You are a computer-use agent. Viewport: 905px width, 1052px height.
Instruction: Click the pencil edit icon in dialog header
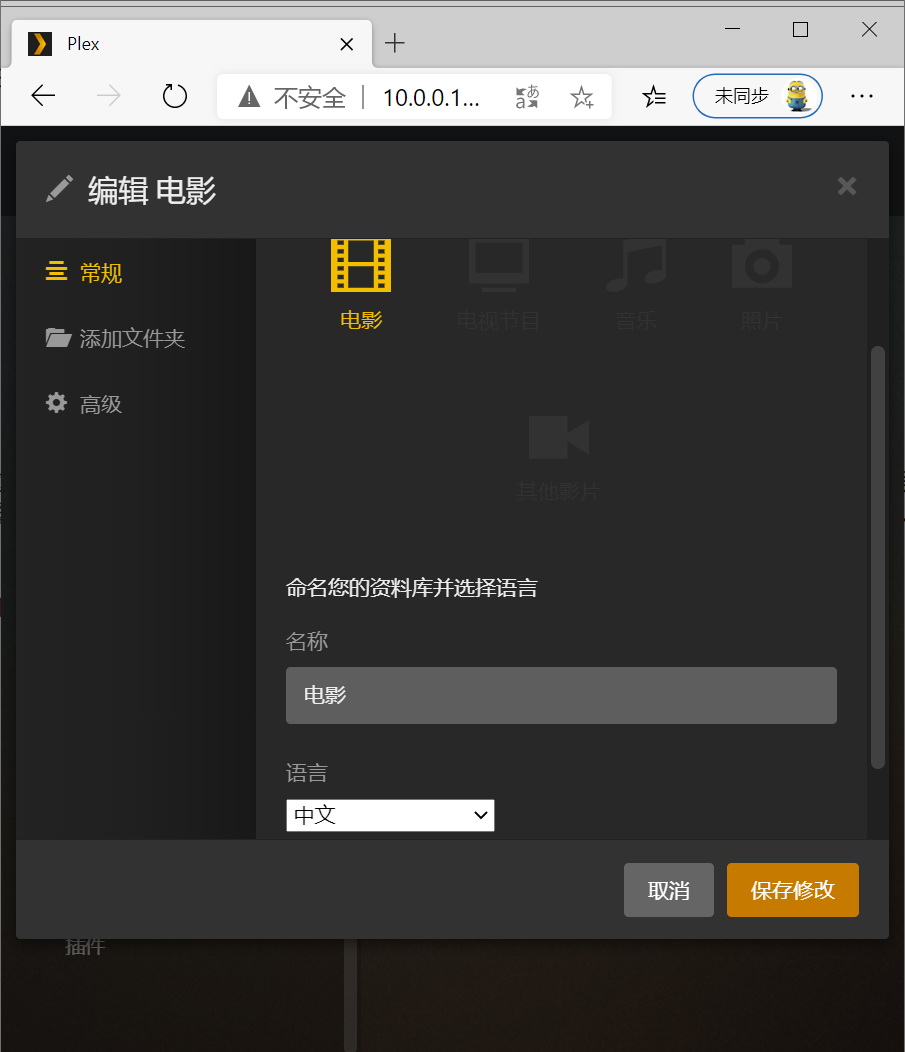[59, 189]
